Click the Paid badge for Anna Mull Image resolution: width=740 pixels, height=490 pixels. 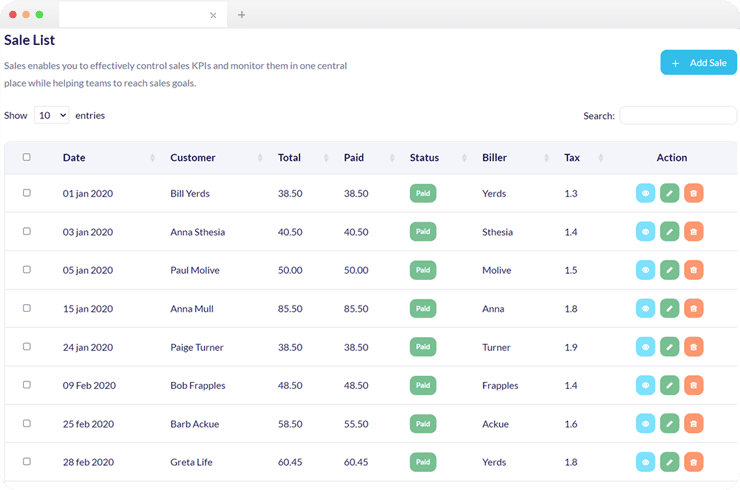point(423,308)
